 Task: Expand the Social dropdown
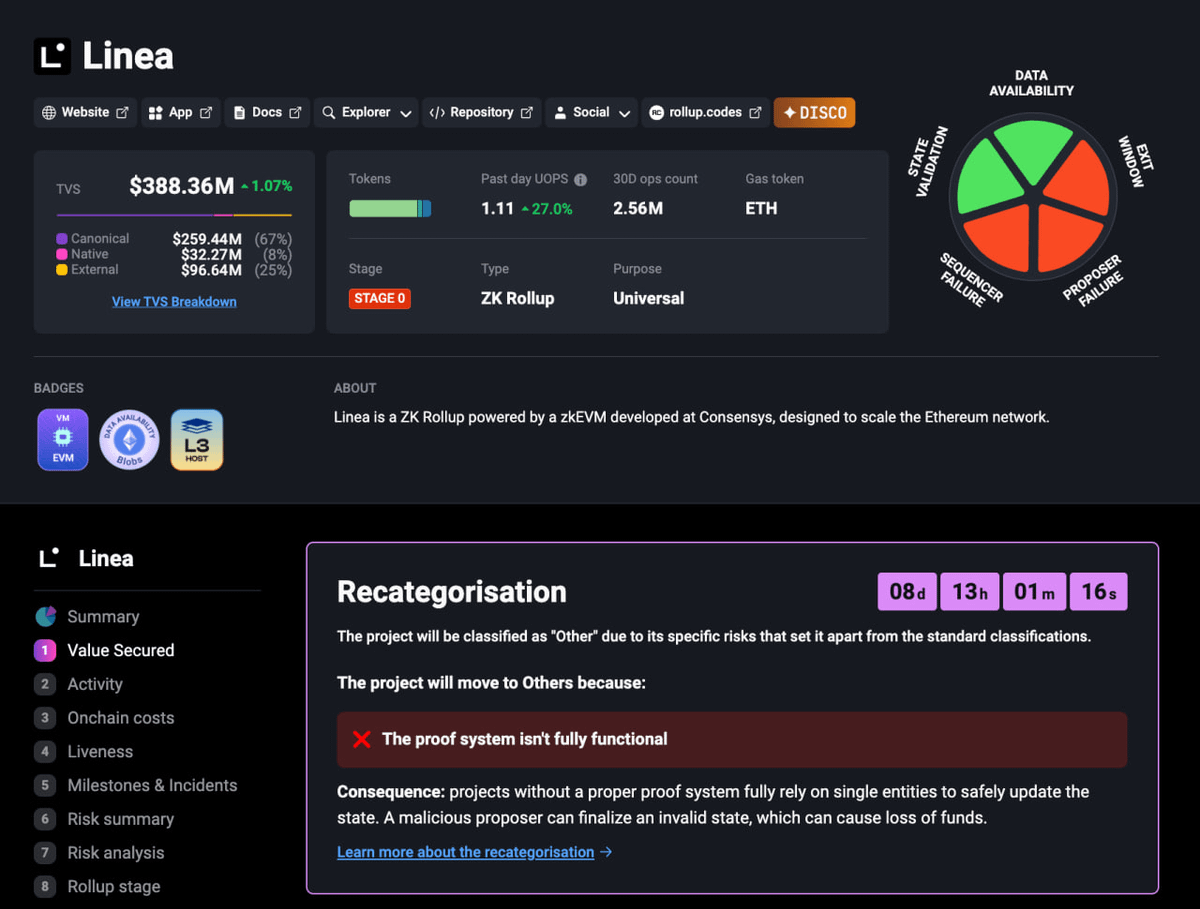[x=592, y=113]
